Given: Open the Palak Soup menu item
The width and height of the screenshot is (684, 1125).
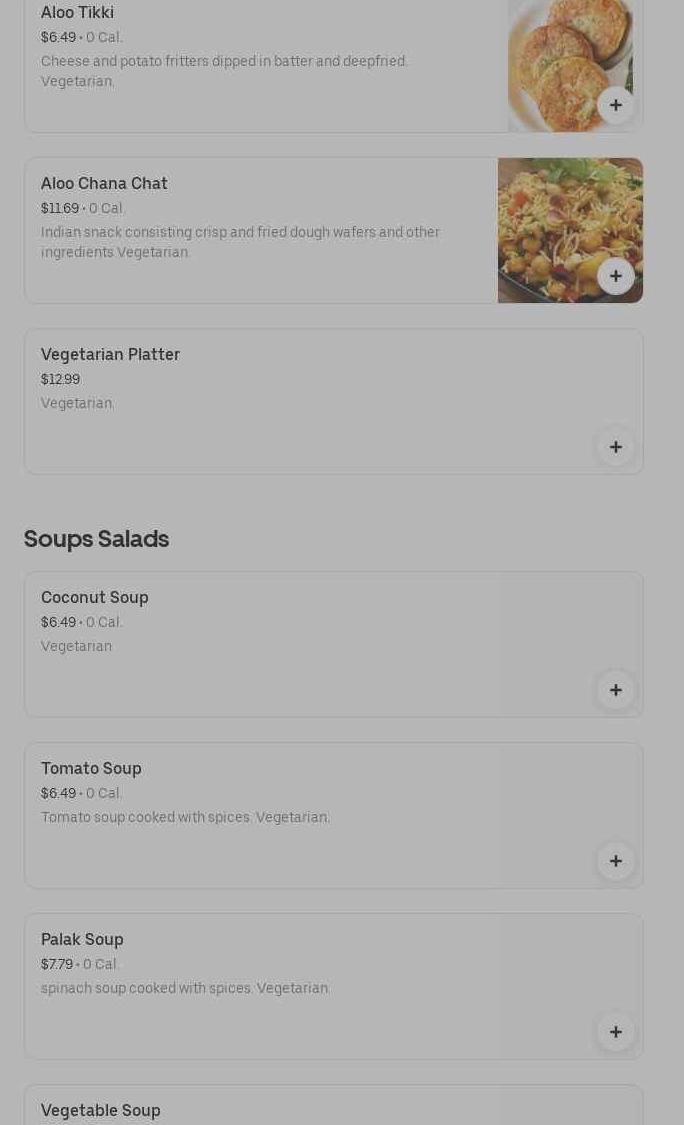Looking at the screenshot, I should coord(333,986).
